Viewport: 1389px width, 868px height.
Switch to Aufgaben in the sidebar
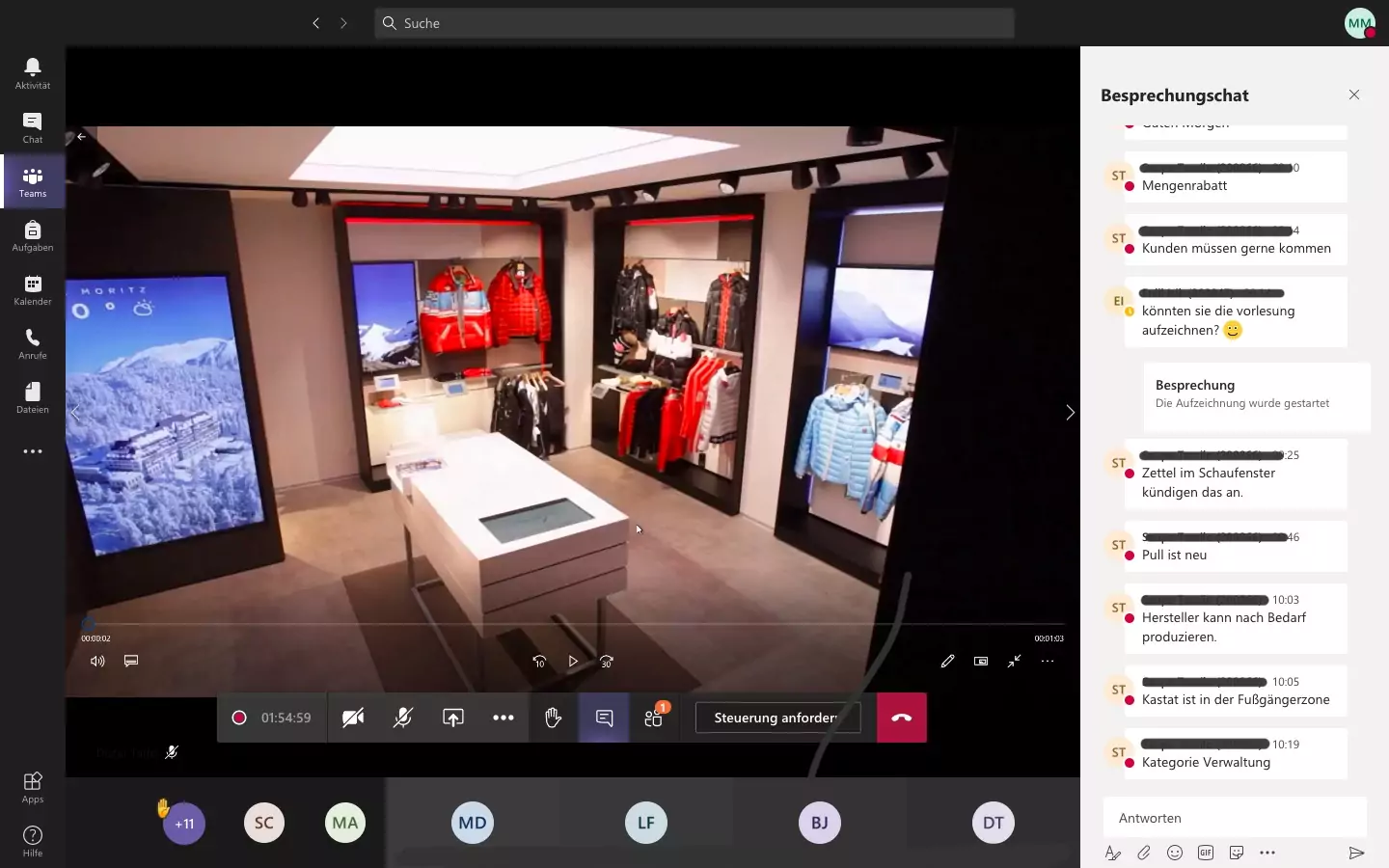click(x=33, y=235)
